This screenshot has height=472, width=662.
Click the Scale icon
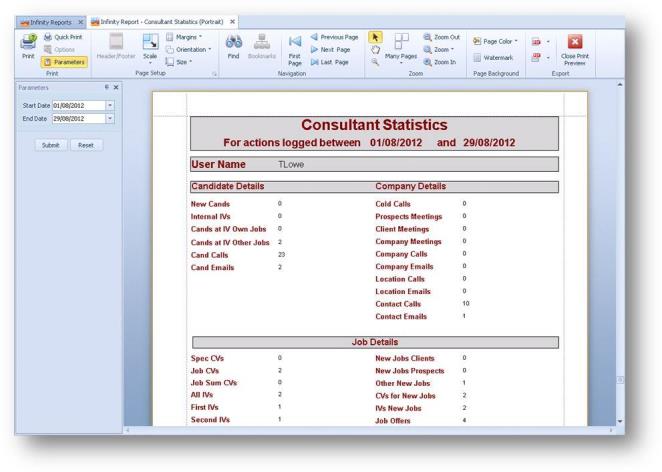150,46
